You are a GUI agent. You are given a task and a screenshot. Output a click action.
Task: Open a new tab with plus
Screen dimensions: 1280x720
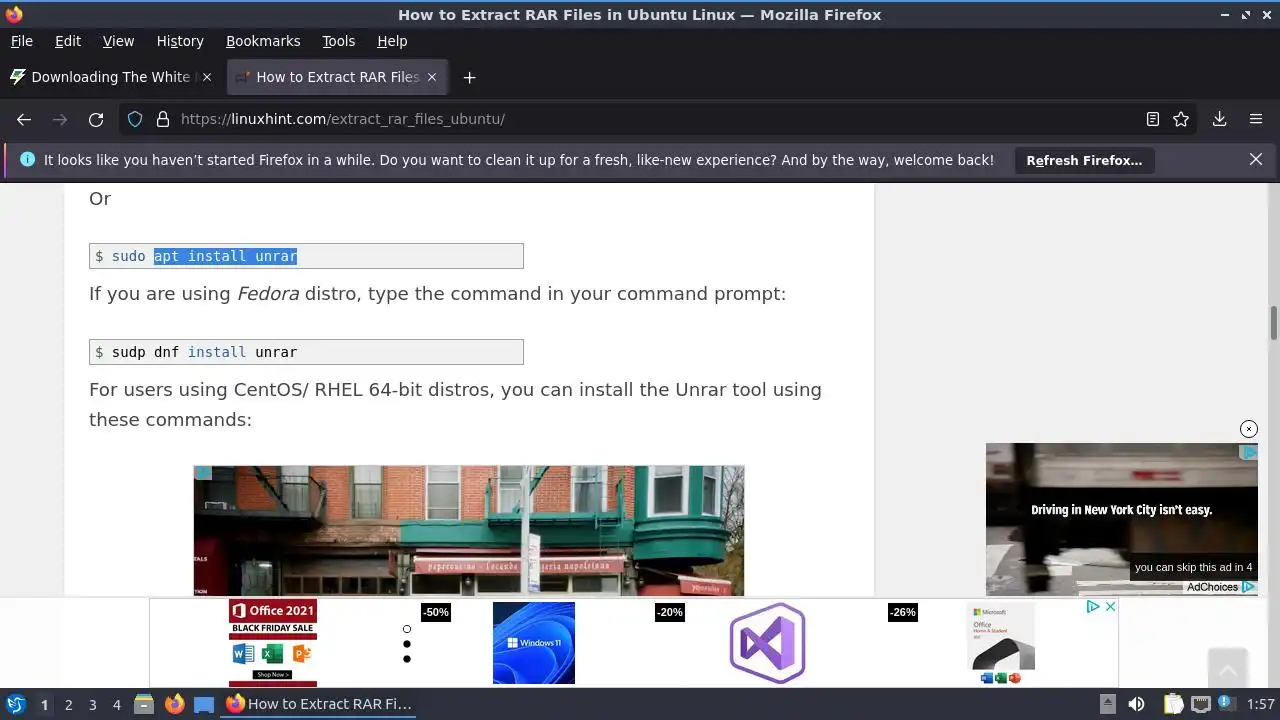[x=469, y=77]
